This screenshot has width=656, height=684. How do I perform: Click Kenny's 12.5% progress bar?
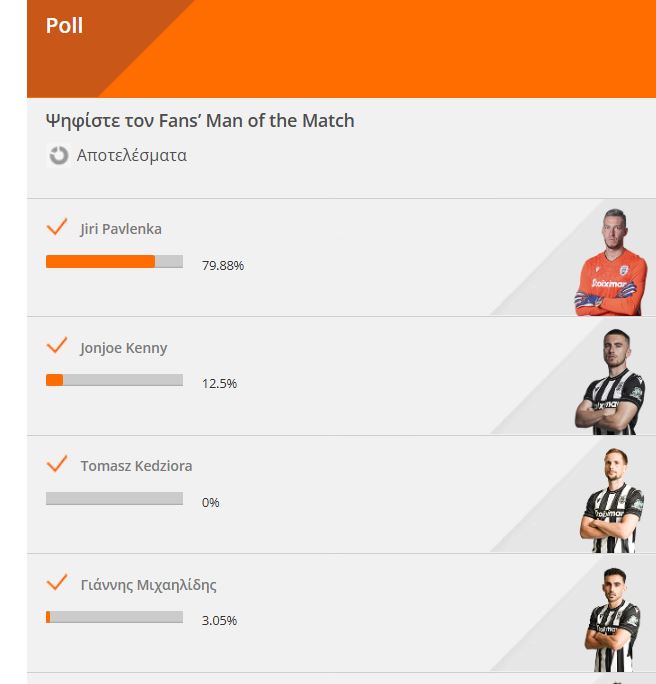(114, 380)
